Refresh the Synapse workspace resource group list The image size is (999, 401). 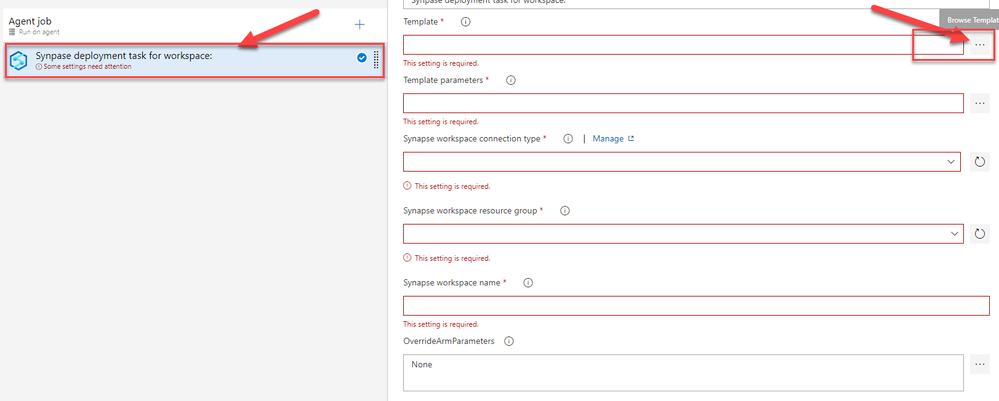coord(980,234)
